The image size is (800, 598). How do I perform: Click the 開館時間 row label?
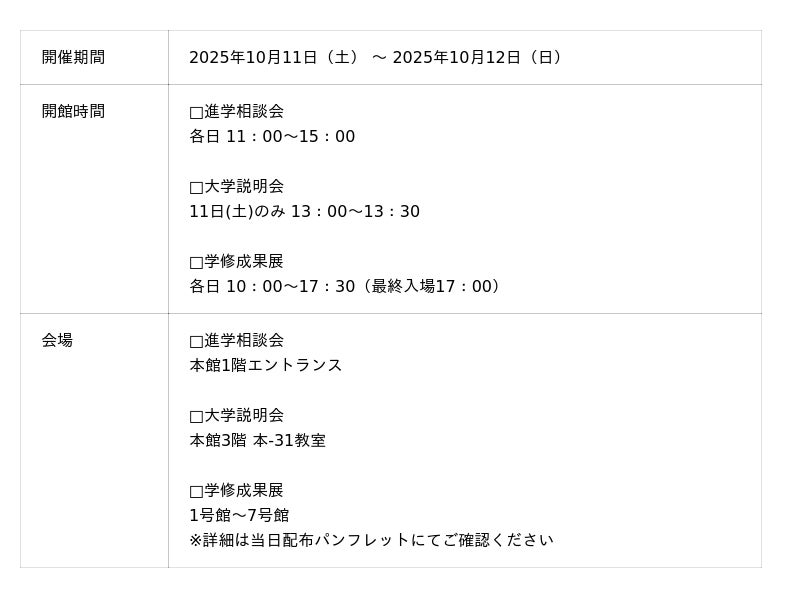[x=73, y=112]
